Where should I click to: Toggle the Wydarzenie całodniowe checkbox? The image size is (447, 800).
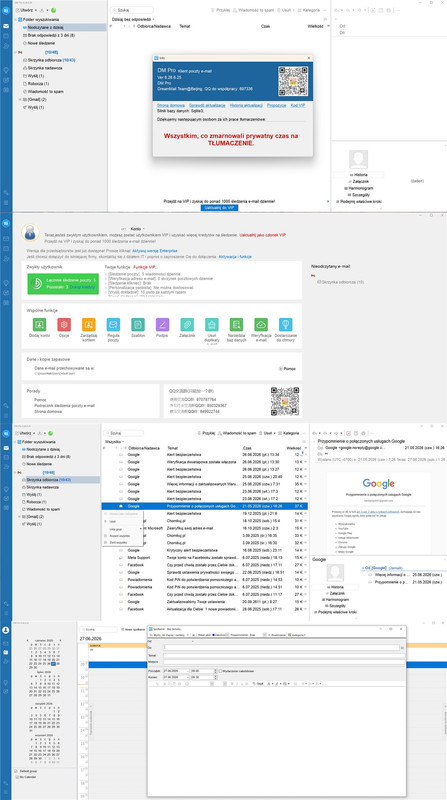tap(220, 671)
